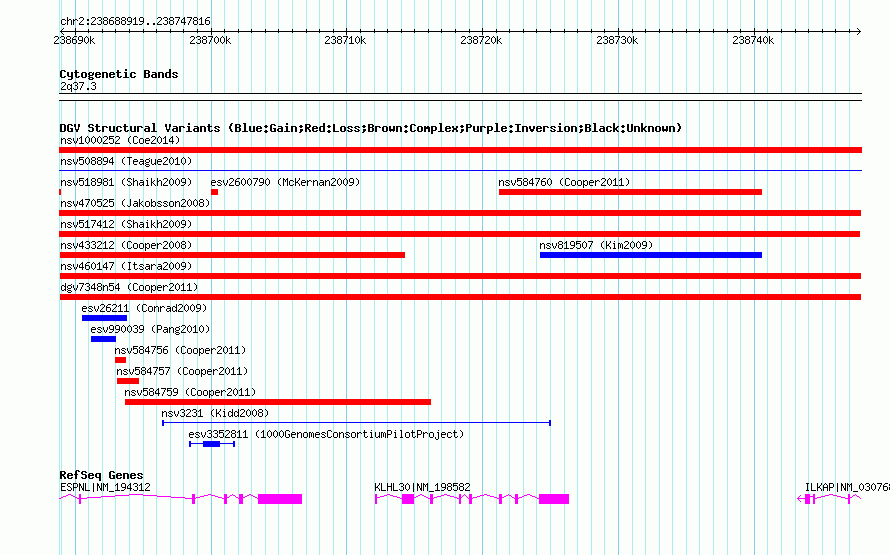Click the nsv460147 (Itsara2009) red bar

point(460,276)
